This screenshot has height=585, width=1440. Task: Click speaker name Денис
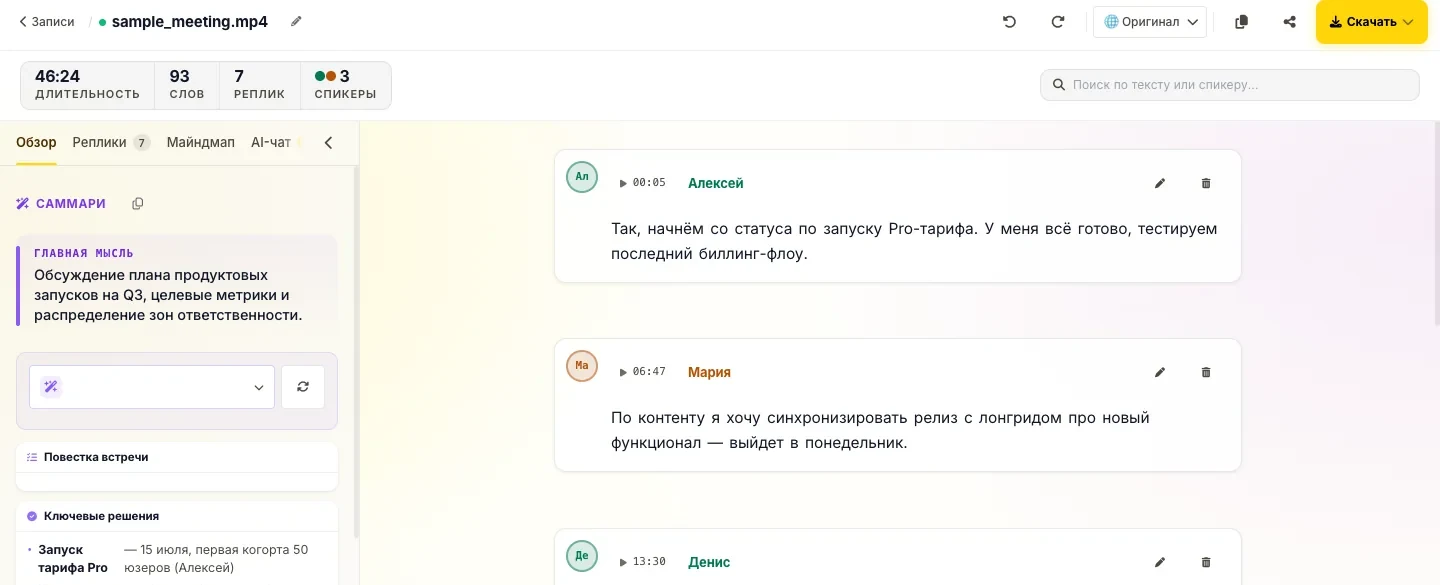pos(709,562)
